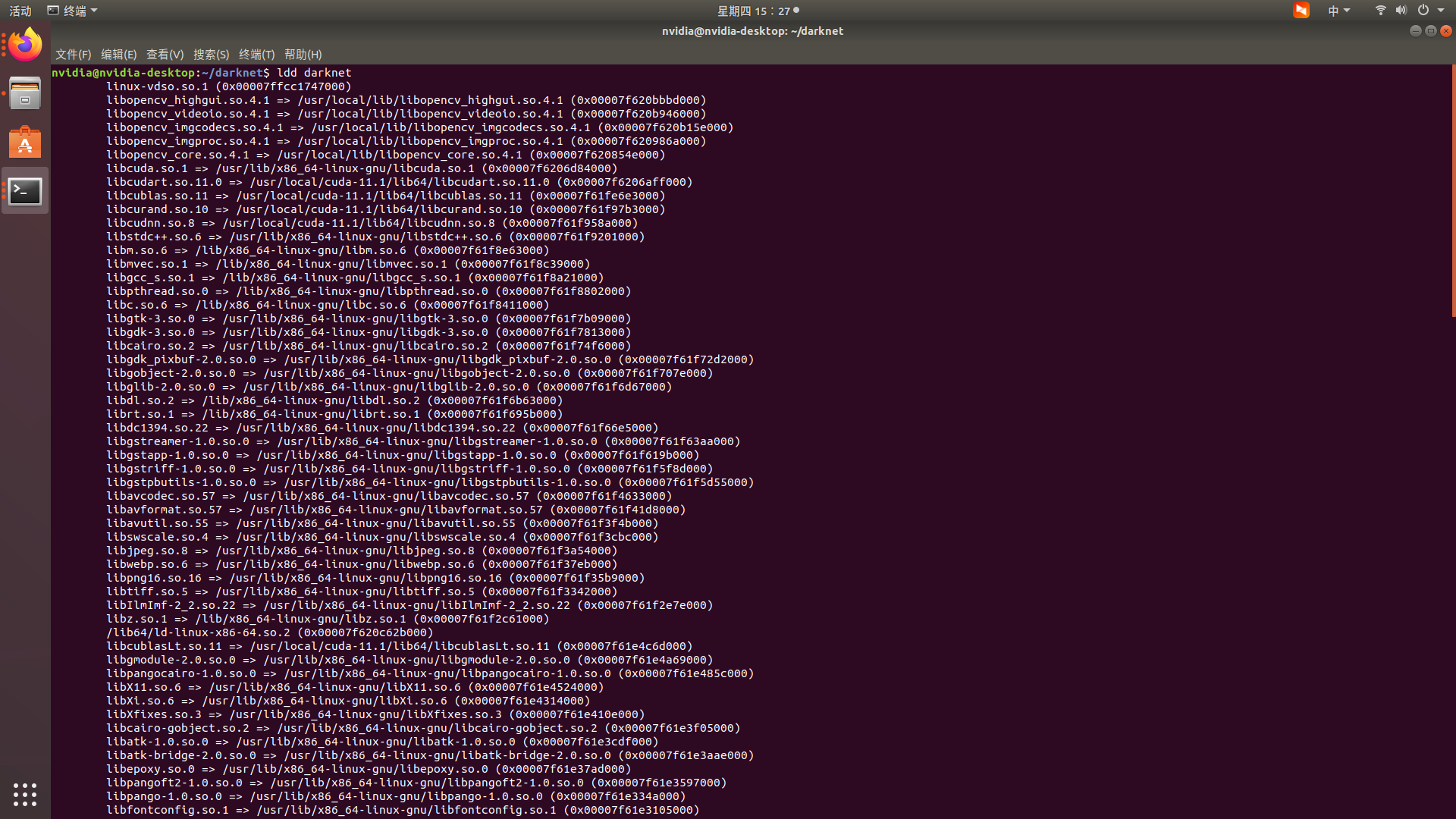The width and height of the screenshot is (1456, 819).
Task: Open the 编辑(E) menu
Action: [118, 54]
